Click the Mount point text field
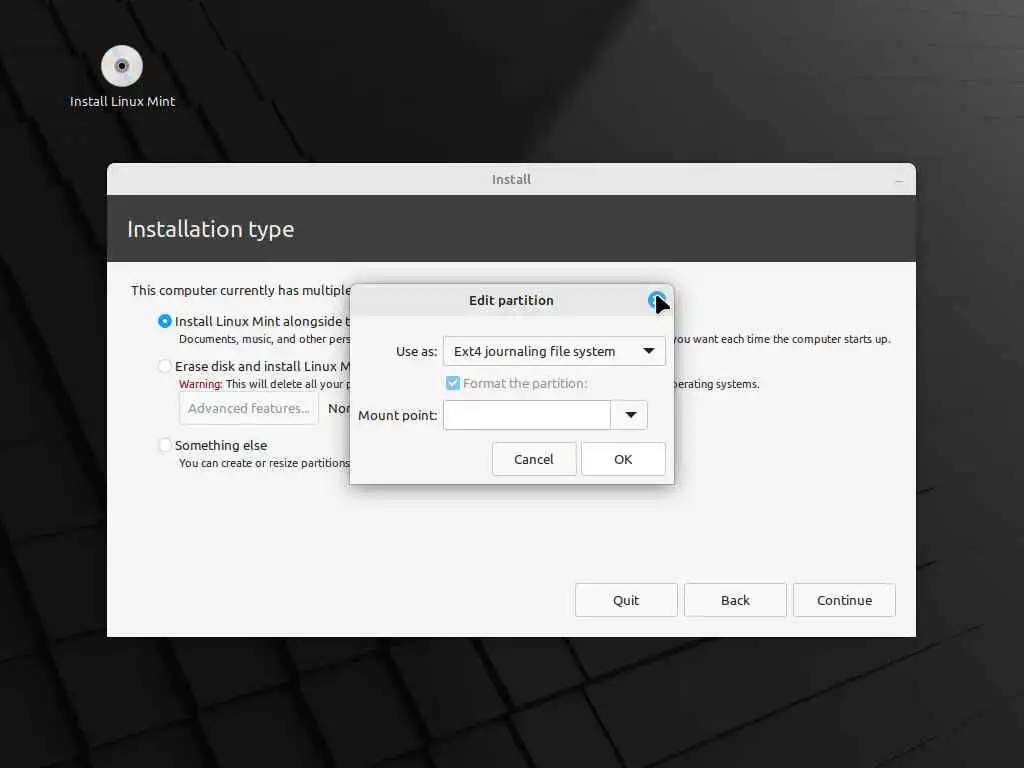 [x=526, y=415]
